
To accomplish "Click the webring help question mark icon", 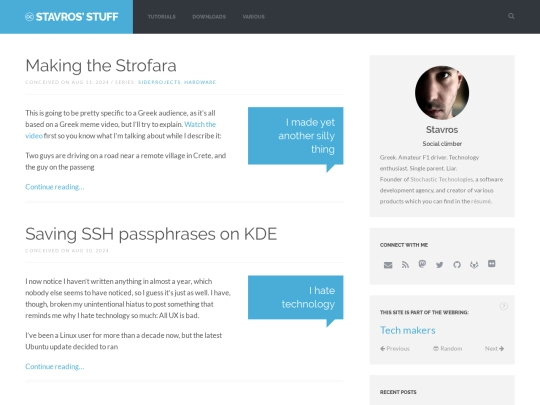I will (x=503, y=306).
